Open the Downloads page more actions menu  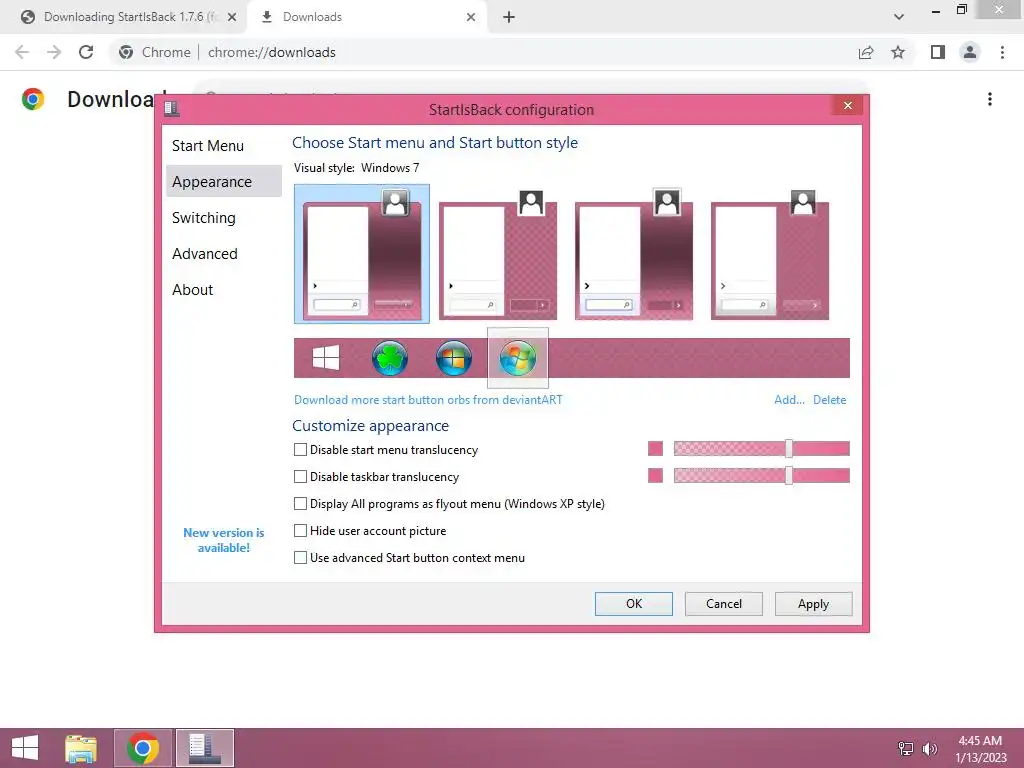tap(990, 99)
